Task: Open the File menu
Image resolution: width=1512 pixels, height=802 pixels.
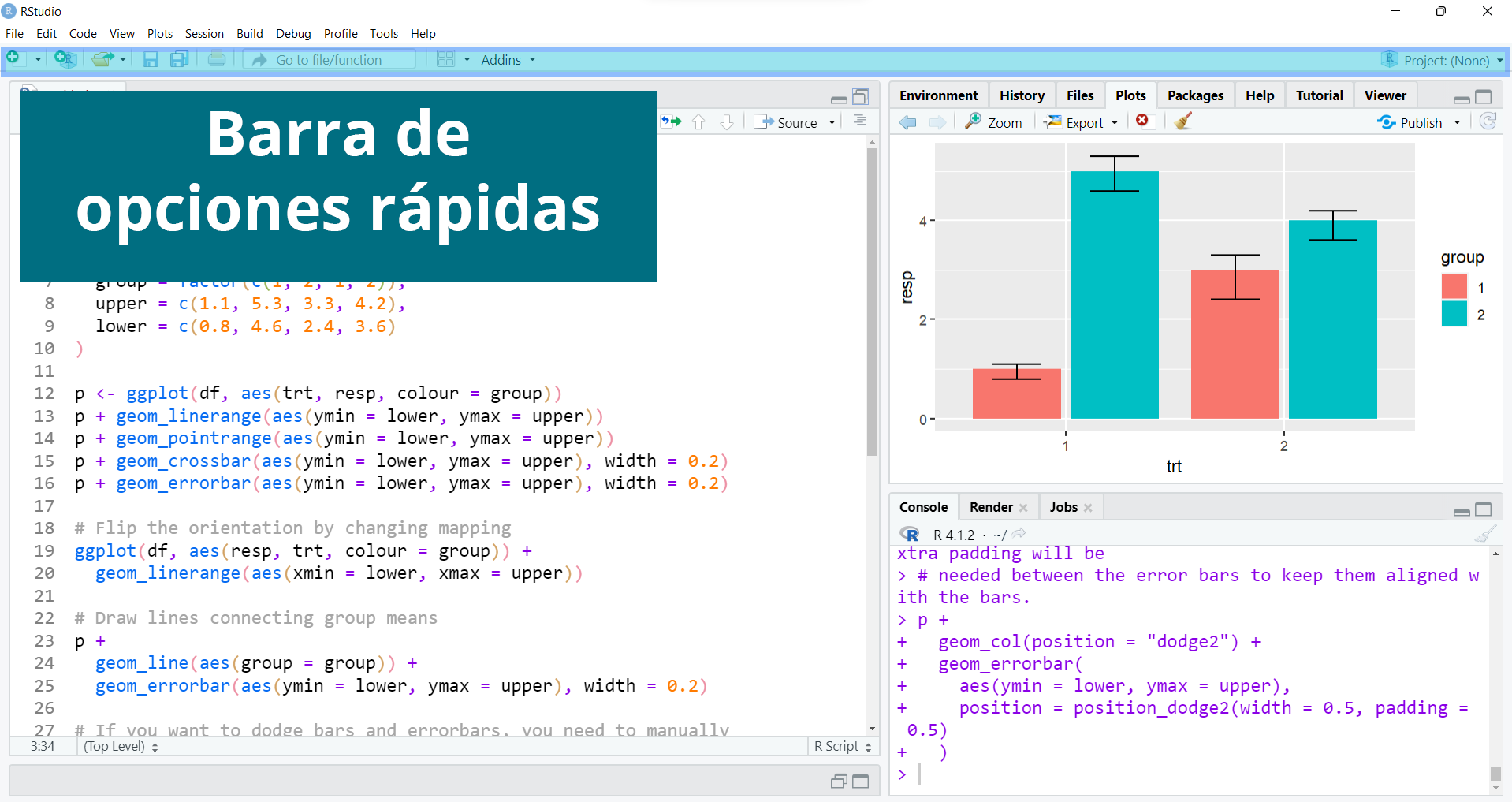Action: pos(14,34)
